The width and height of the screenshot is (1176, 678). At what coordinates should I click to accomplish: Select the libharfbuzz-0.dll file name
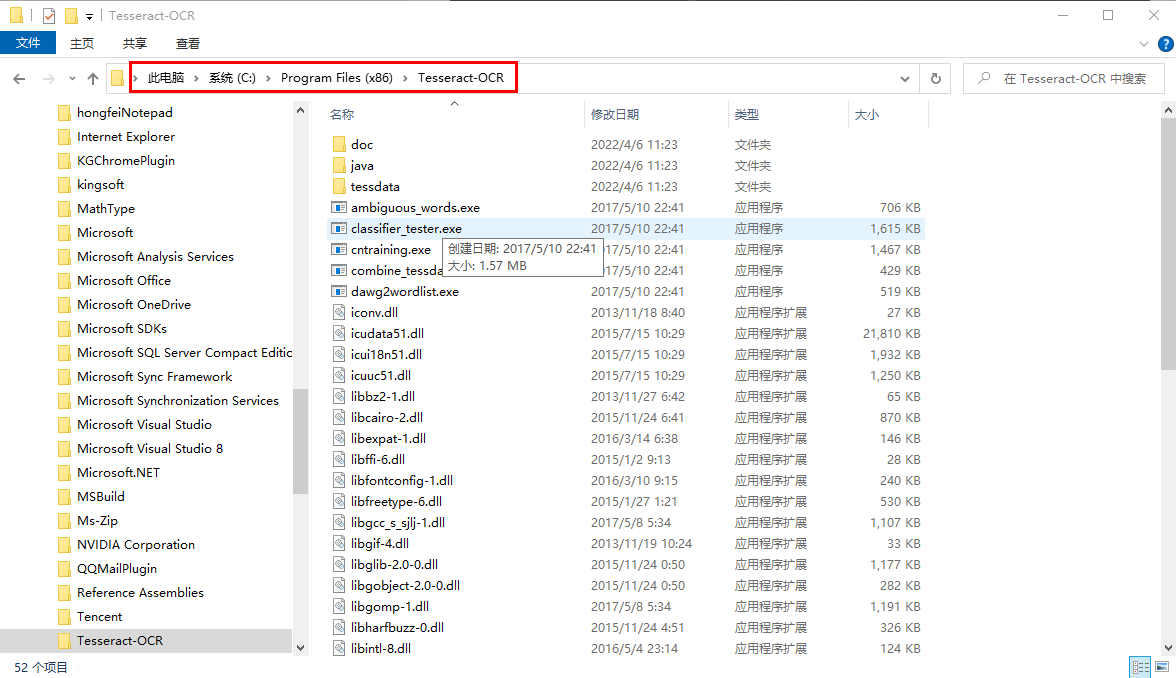coord(398,627)
